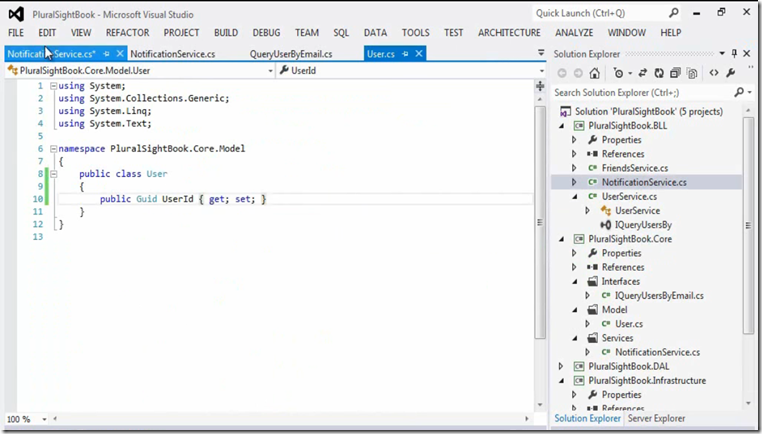Screen dimensions: 762x434
Task: Collapse the PluralSightBook.Infrastructure project node
Action: [562, 381]
